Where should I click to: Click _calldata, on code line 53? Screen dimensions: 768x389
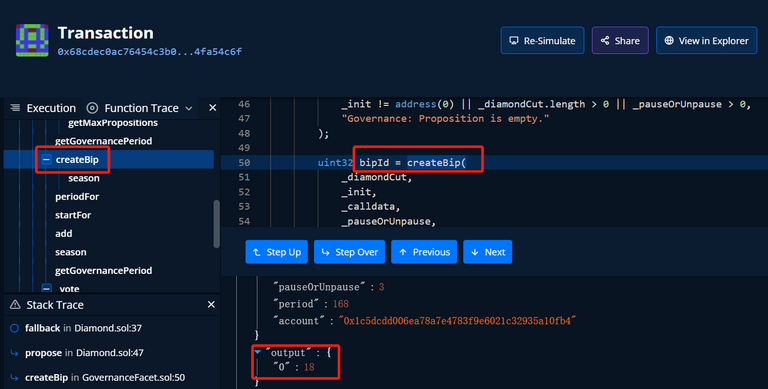(x=371, y=207)
